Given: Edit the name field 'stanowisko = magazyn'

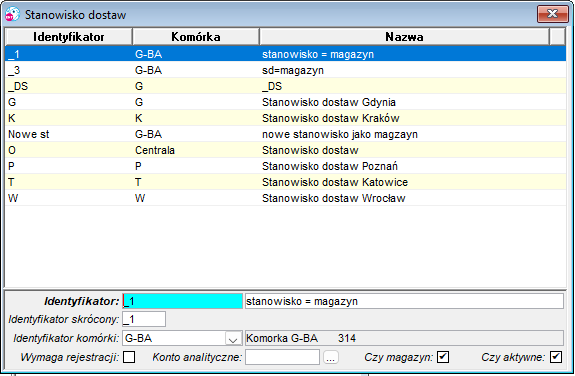Looking at the screenshot, I should 404,301.
